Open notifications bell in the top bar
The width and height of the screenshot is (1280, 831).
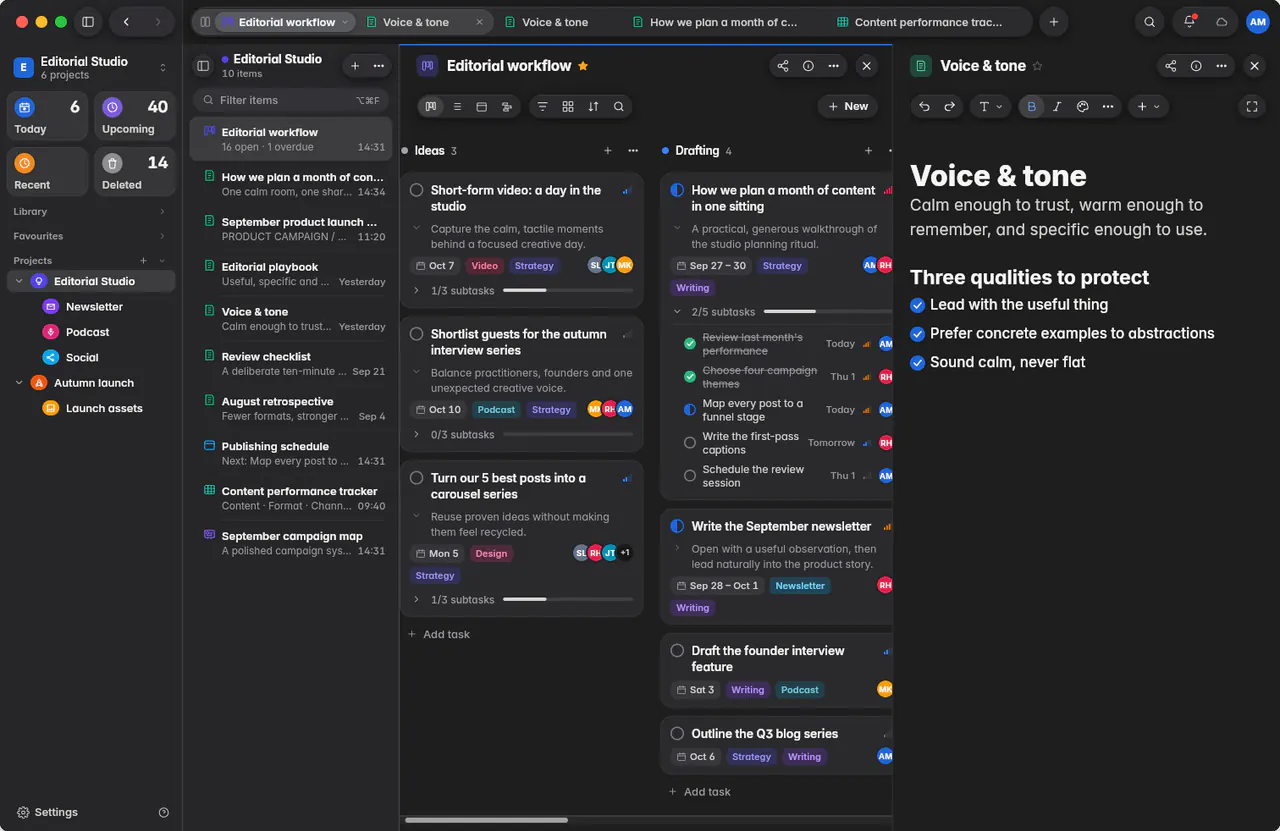pyautogui.click(x=1189, y=22)
